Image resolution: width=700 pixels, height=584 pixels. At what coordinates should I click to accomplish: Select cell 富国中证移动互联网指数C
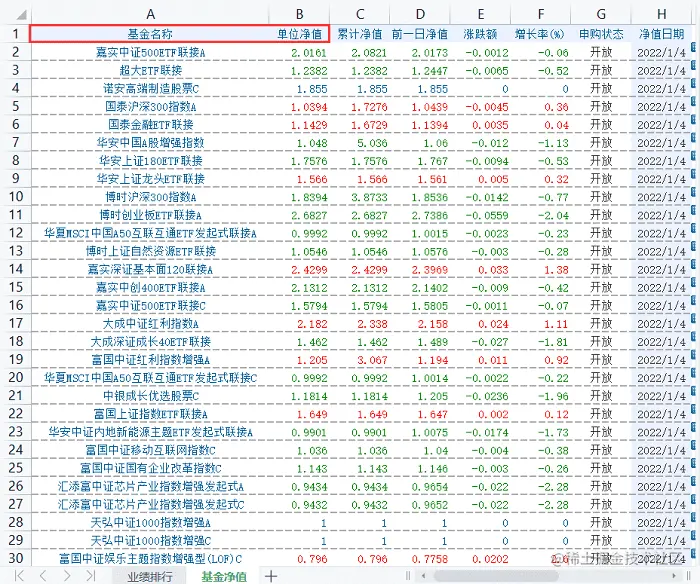(x=150, y=450)
